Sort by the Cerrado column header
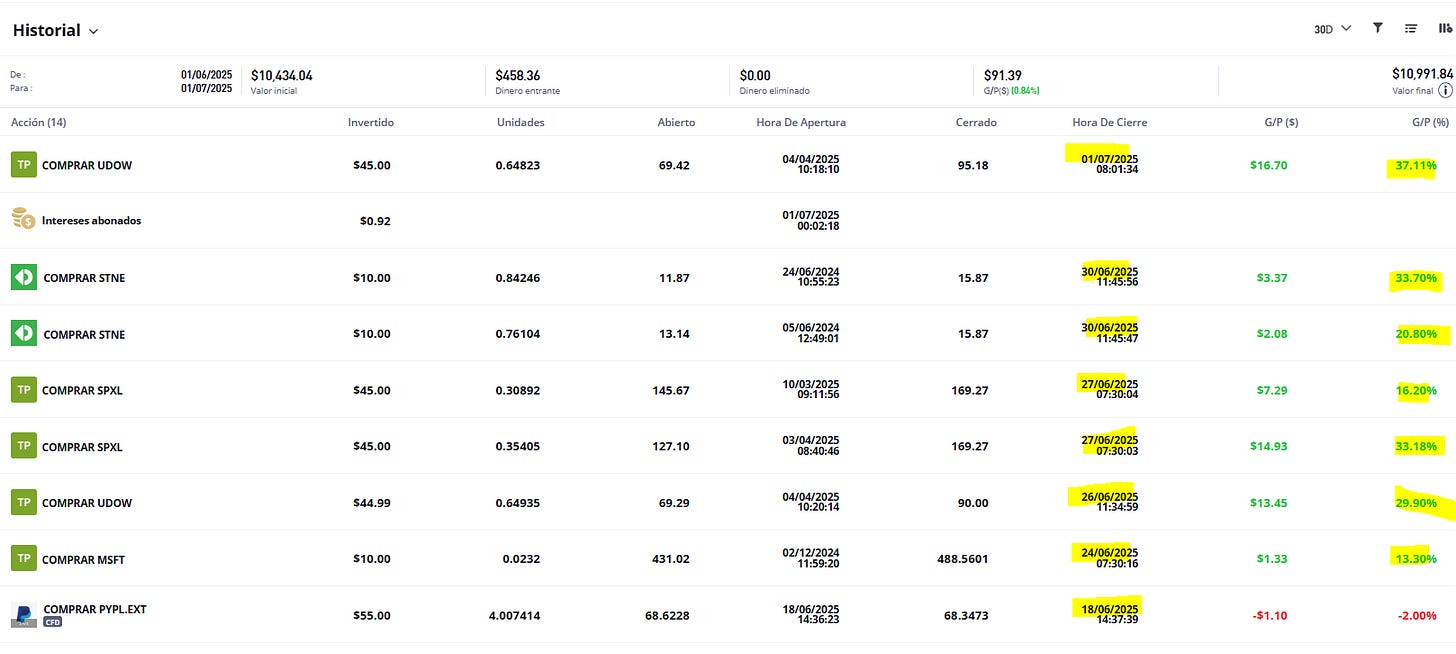The height and width of the screenshot is (654, 1456). click(975, 122)
